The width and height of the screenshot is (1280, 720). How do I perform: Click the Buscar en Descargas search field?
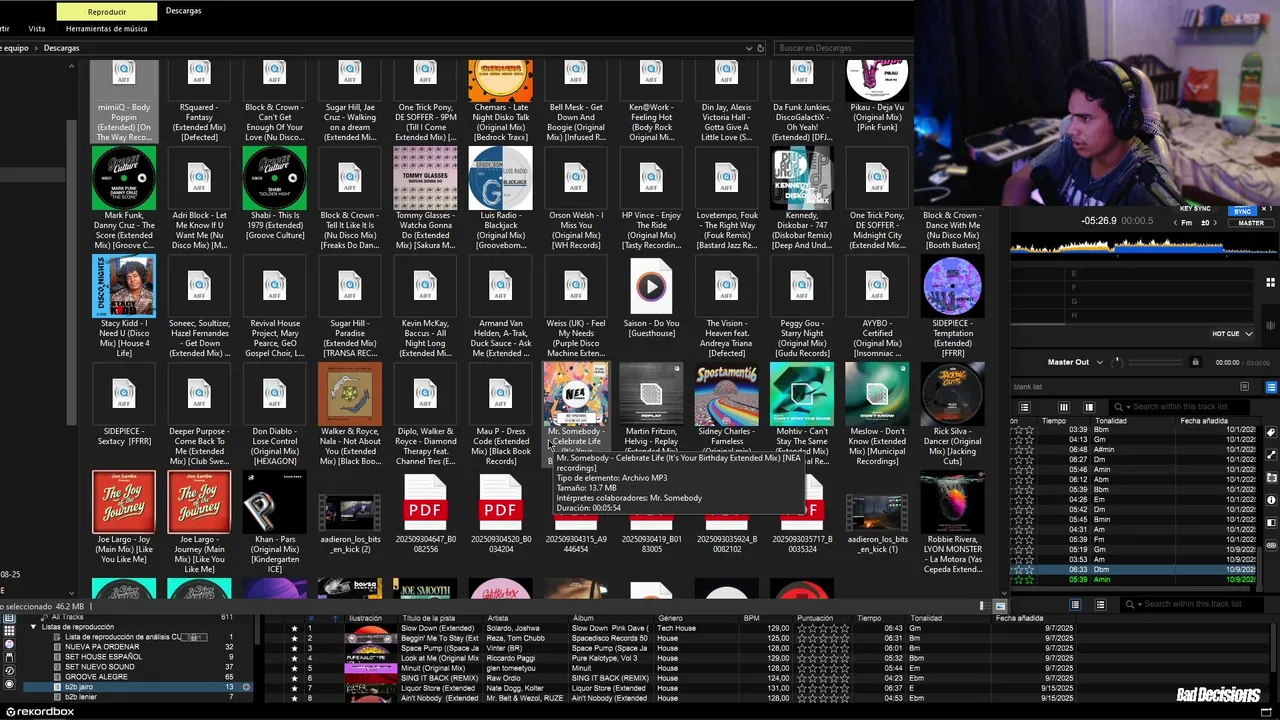point(841,48)
